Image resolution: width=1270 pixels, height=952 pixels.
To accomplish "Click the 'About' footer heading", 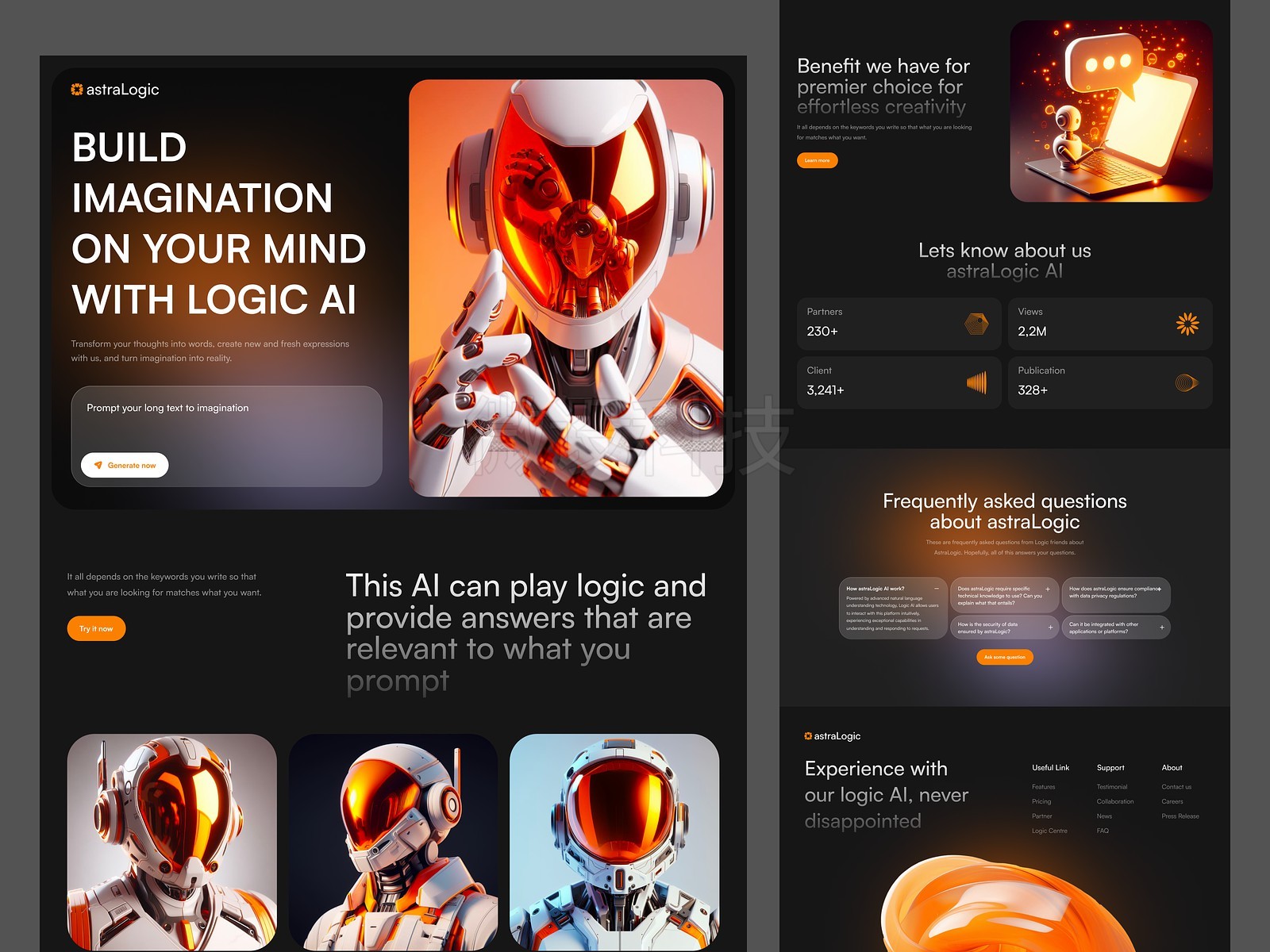I will [x=1172, y=767].
